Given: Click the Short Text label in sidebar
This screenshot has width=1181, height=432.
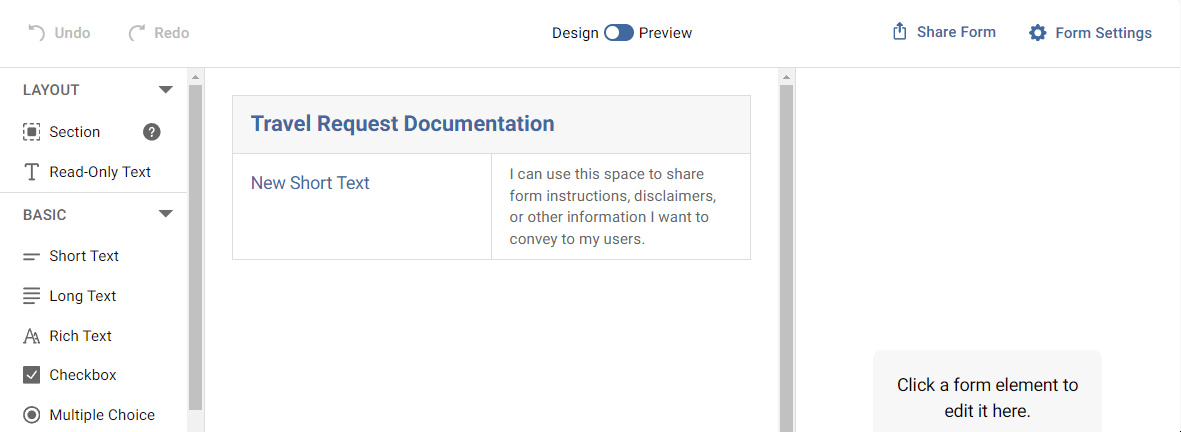Looking at the screenshot, I should point(84,257).
